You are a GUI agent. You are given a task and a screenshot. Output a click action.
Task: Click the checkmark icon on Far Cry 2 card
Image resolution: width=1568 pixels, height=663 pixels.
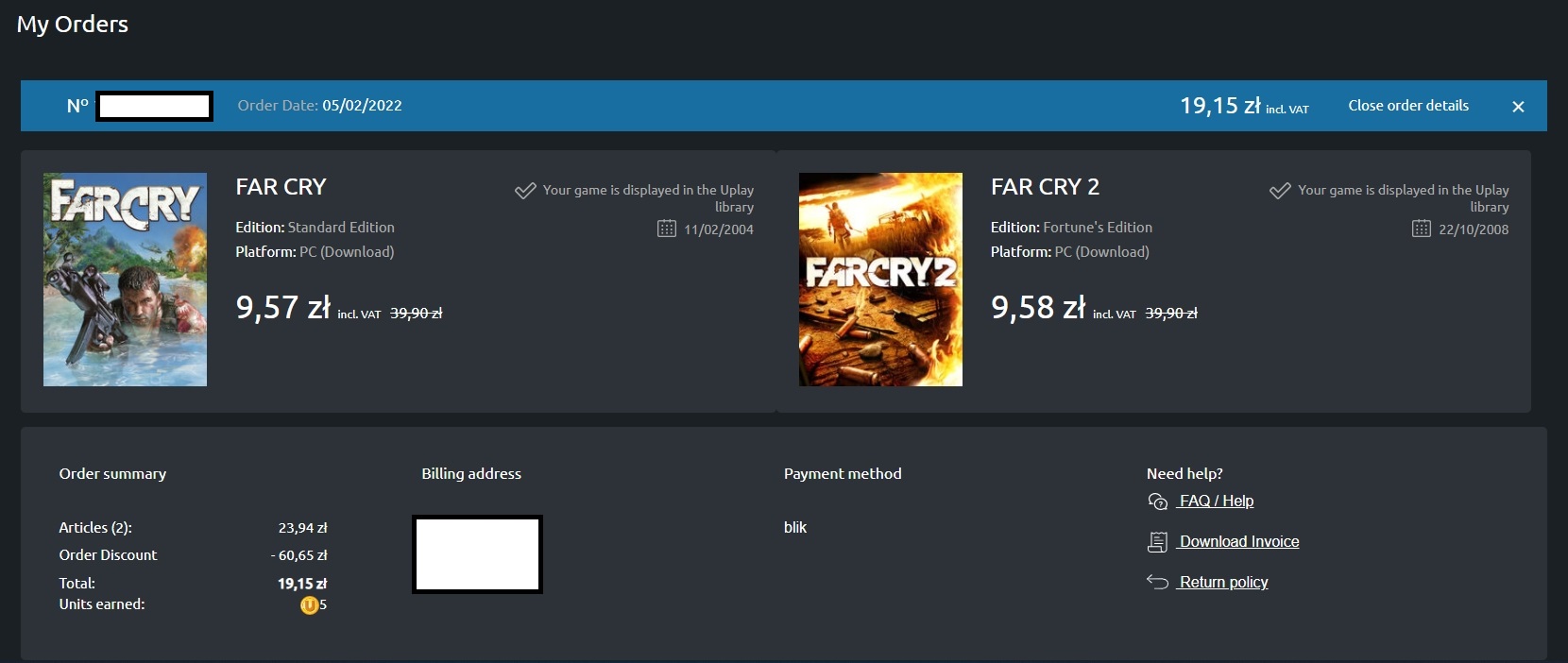(x=1280, y=191)
